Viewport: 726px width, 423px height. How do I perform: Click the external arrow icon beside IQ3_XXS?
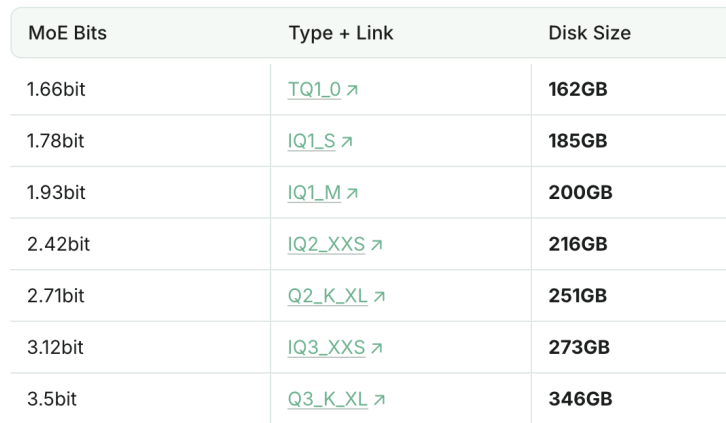pos(378,348)
